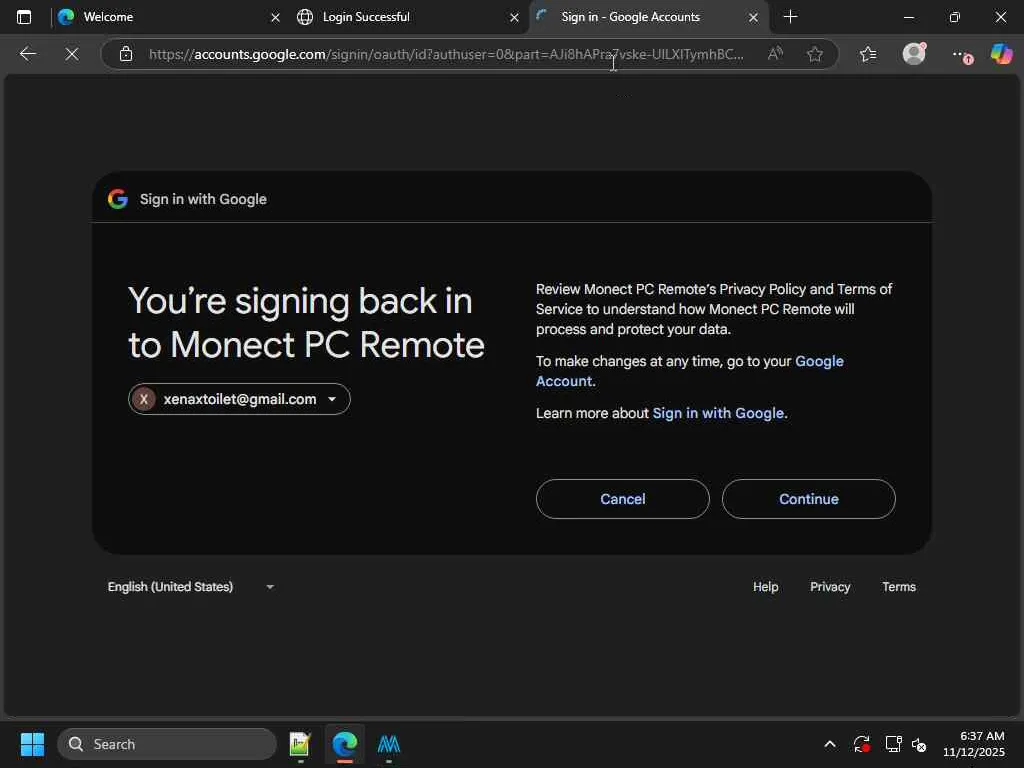Open the Terms footer link
This screenshot has width=1024, height=768.
click(899, 586)
